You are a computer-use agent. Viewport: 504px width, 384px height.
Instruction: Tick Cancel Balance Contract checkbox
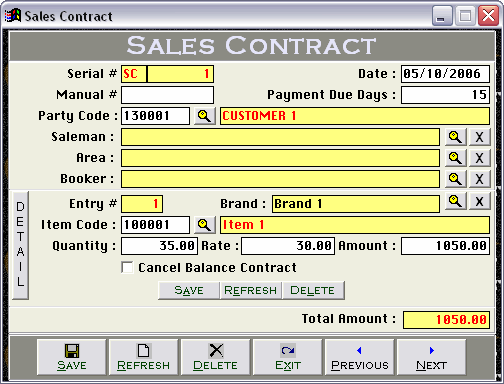127,267
